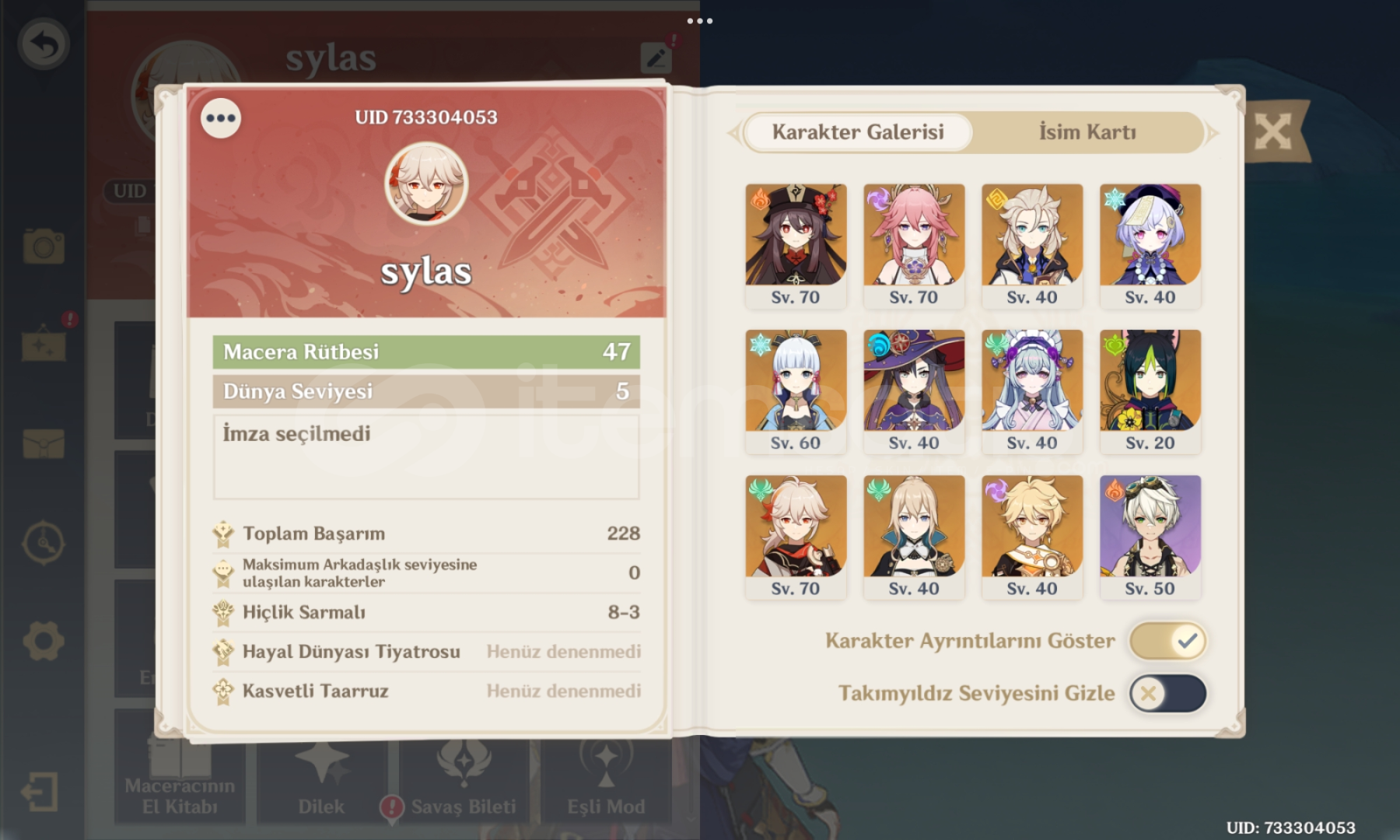The width and height of the screenshot is (1400, 840).
Task: Toggle Takımyıldız Seviyesini Gizle switch
Action: pos(1167,693)
